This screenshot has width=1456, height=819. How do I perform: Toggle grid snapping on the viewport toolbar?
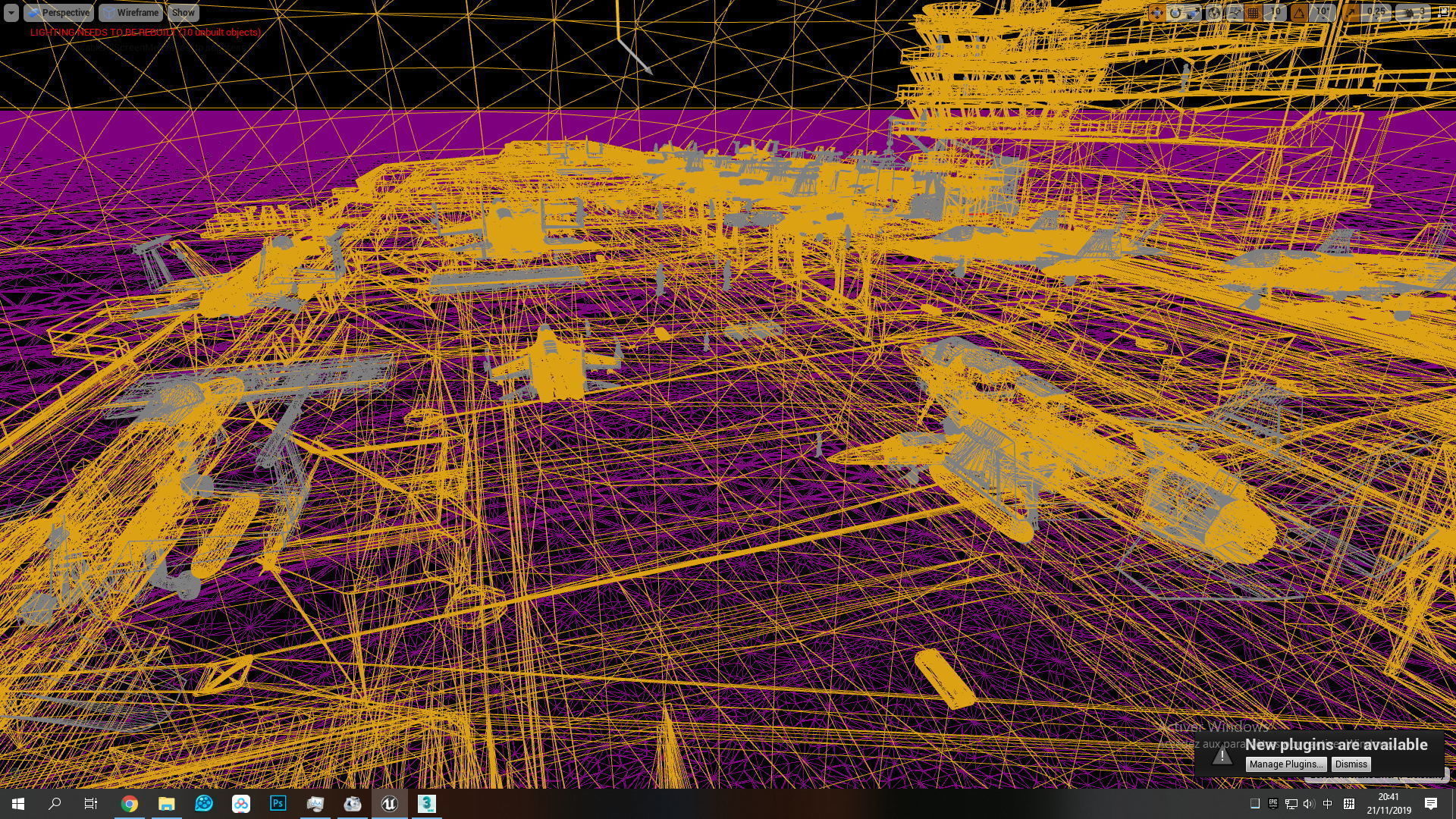[x=1253, y=13]
